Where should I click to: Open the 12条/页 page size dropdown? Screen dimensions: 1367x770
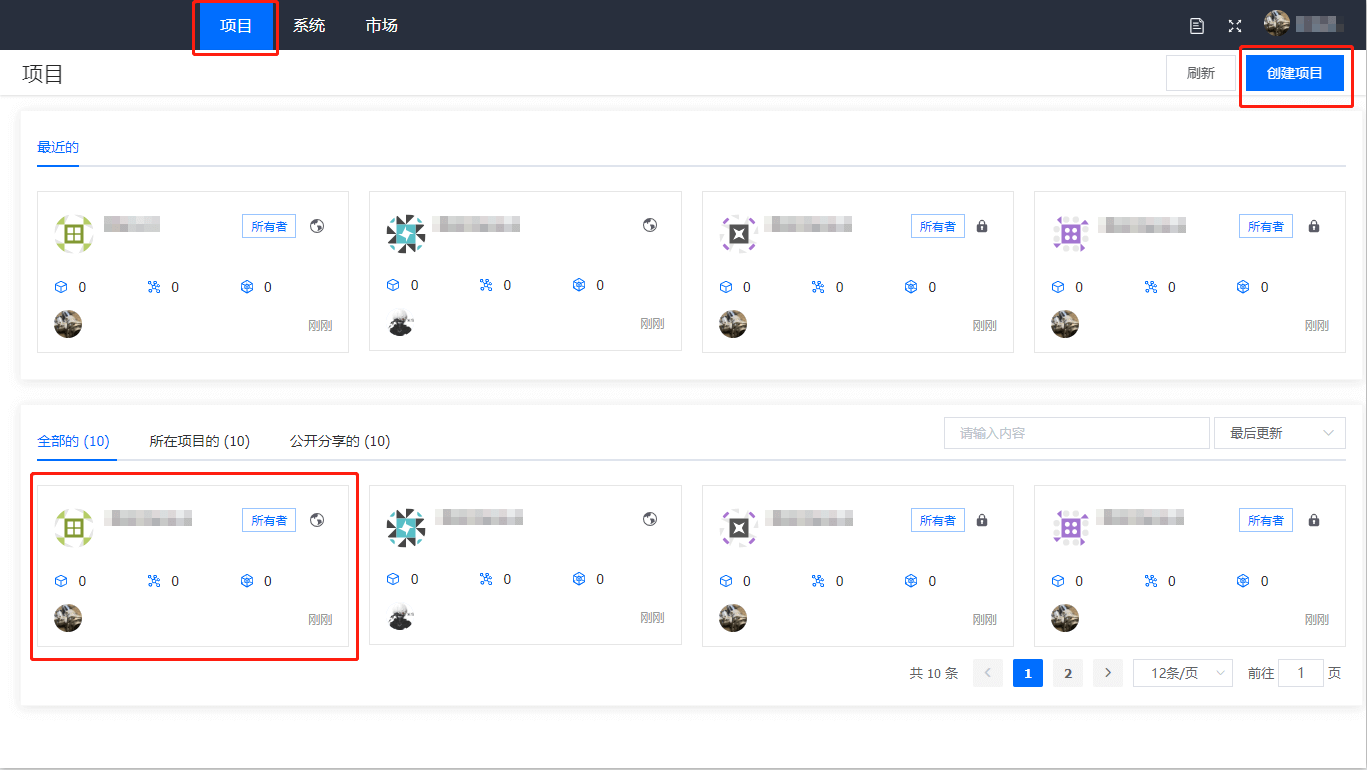(1183, 673)
